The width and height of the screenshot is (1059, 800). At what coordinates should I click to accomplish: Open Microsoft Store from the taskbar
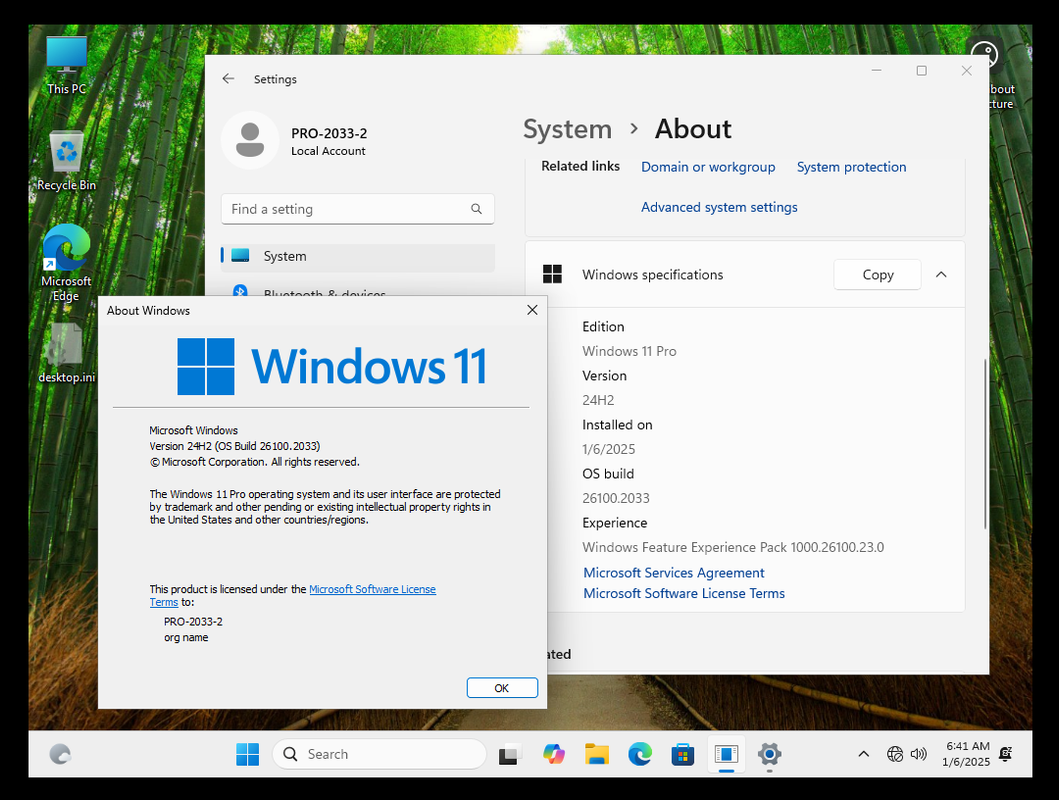(x=683, y=754)
